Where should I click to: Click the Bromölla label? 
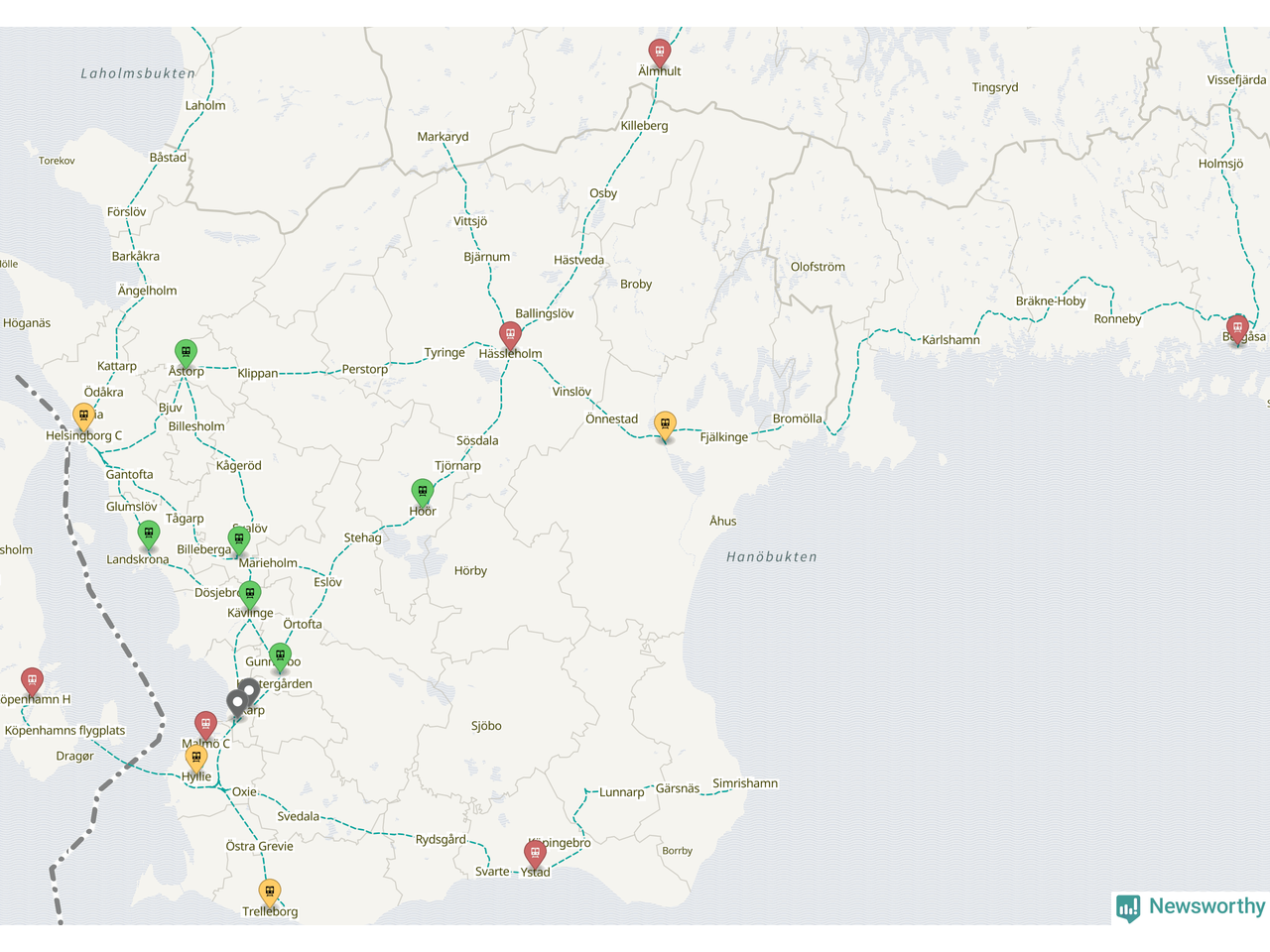(798, 418)
